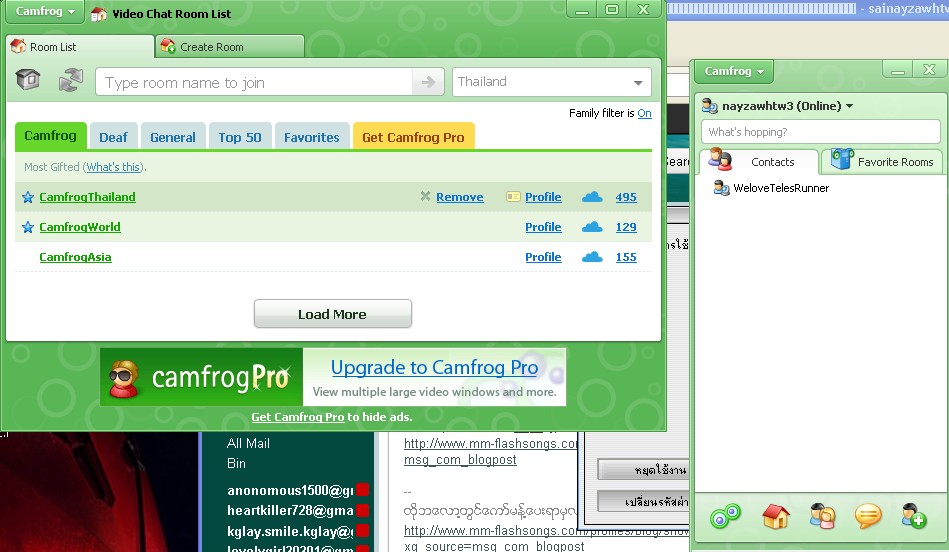Click the join room arrow button
The width and height of the screenshot is (949, 552).
(x=428, y=82)
